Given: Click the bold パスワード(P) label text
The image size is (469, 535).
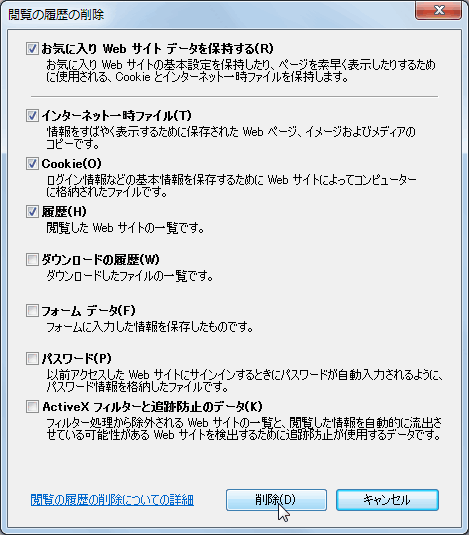Looking at the screenshot, I should [x=77, y=359].
